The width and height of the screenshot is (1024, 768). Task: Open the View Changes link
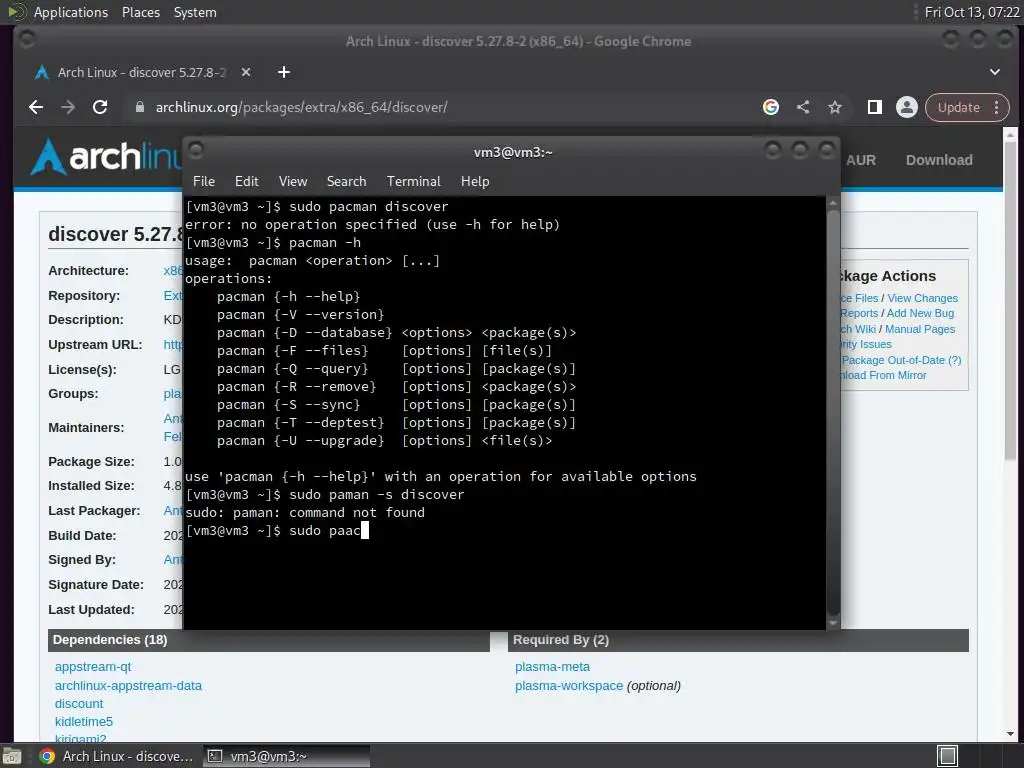[922, 298]
